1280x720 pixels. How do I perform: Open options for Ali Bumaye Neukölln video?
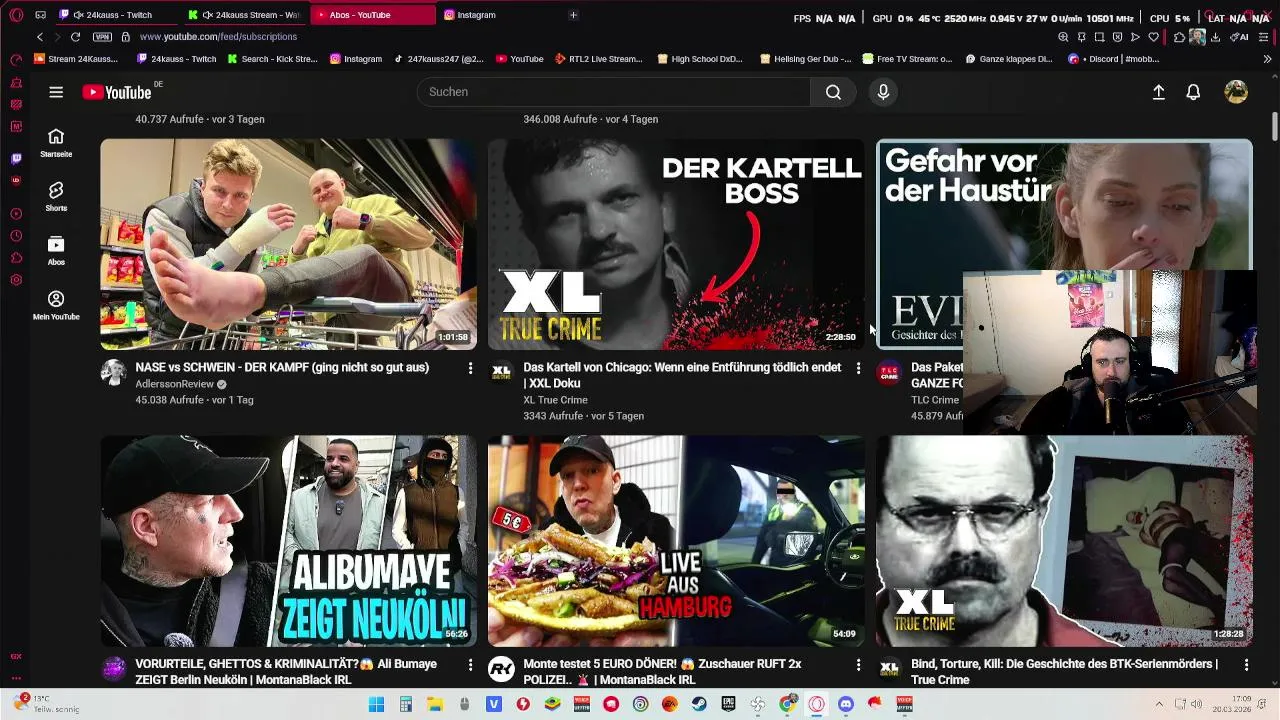click(x=470, y=664)
